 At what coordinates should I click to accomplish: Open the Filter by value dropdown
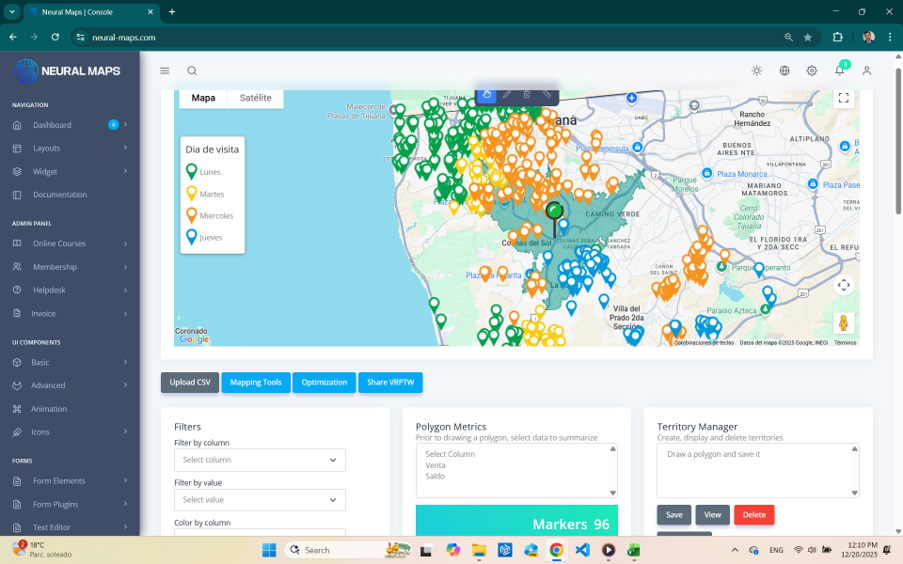[260, 500]
